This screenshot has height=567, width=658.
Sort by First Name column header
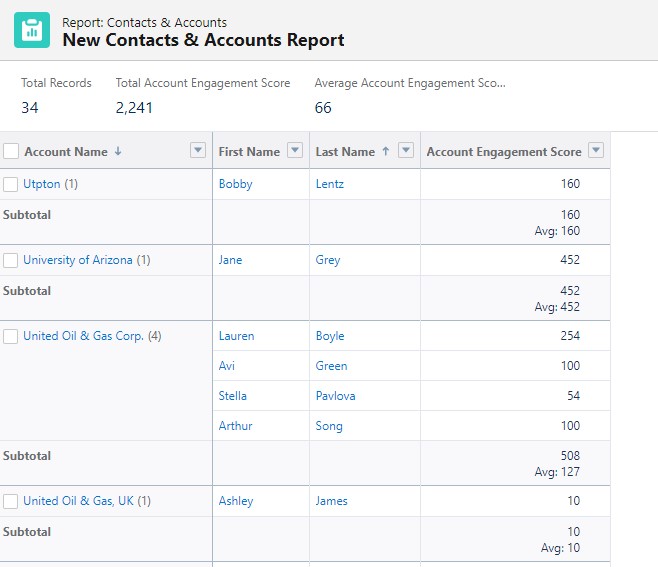(249, 152)
